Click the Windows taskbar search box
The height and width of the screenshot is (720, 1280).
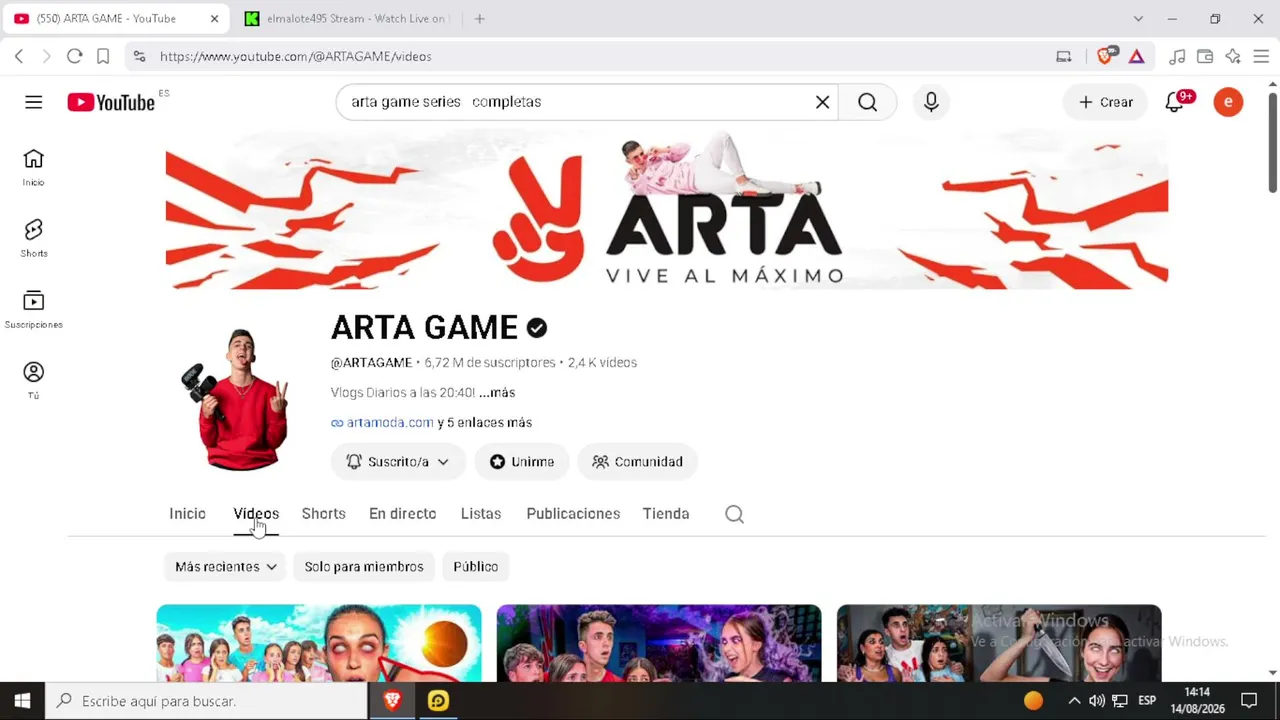point(208,701)
